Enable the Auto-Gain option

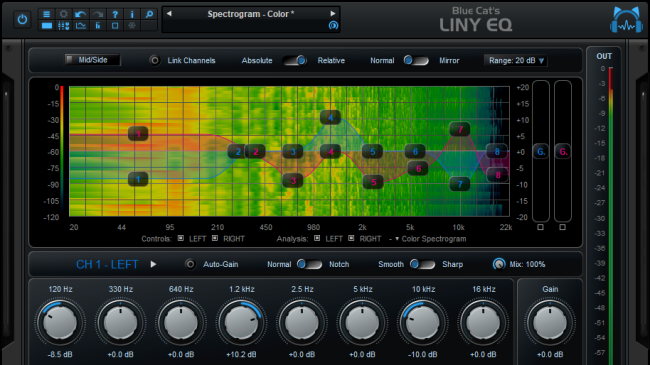190,264
